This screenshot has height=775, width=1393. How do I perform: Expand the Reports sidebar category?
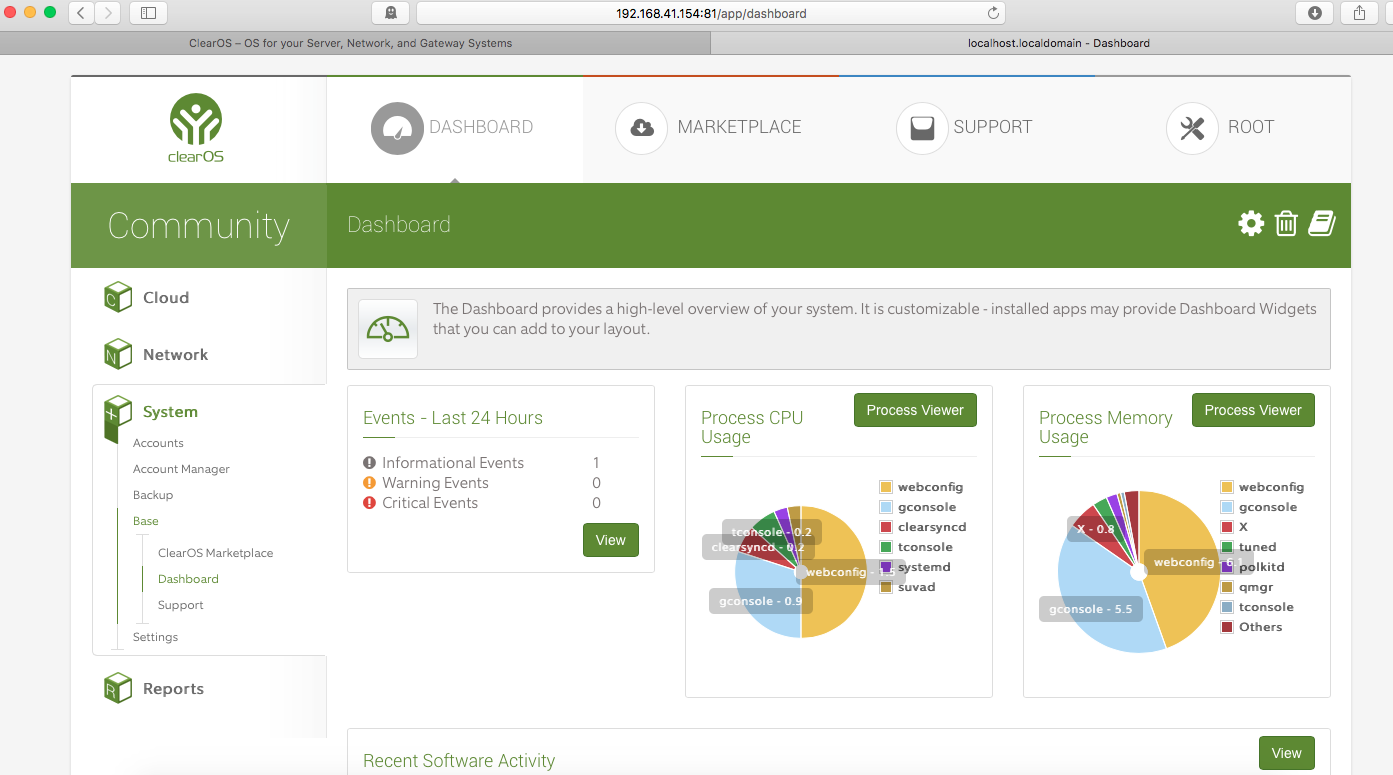pos(173,688)
